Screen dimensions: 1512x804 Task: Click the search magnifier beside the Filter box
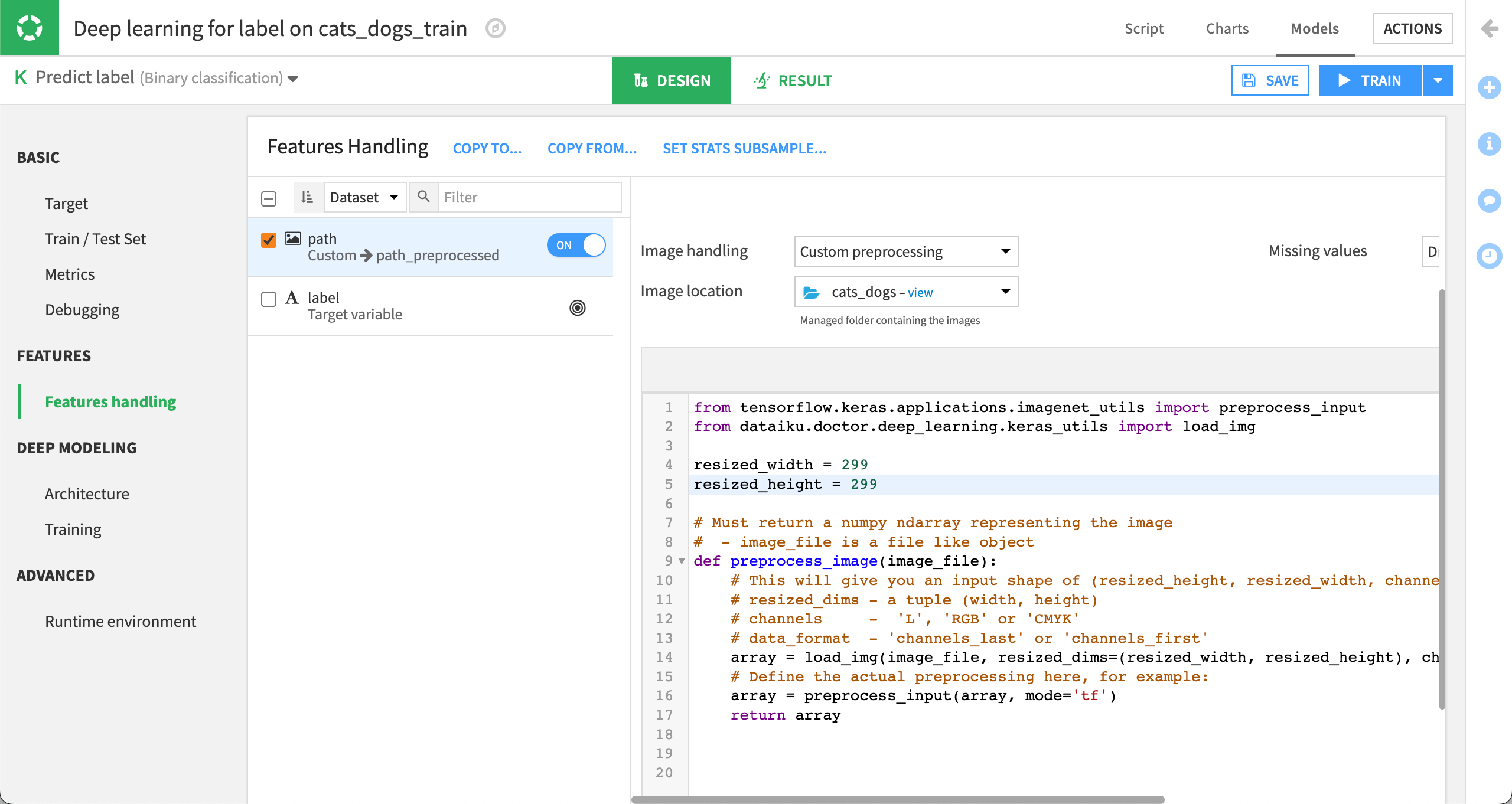pos(423,197)
